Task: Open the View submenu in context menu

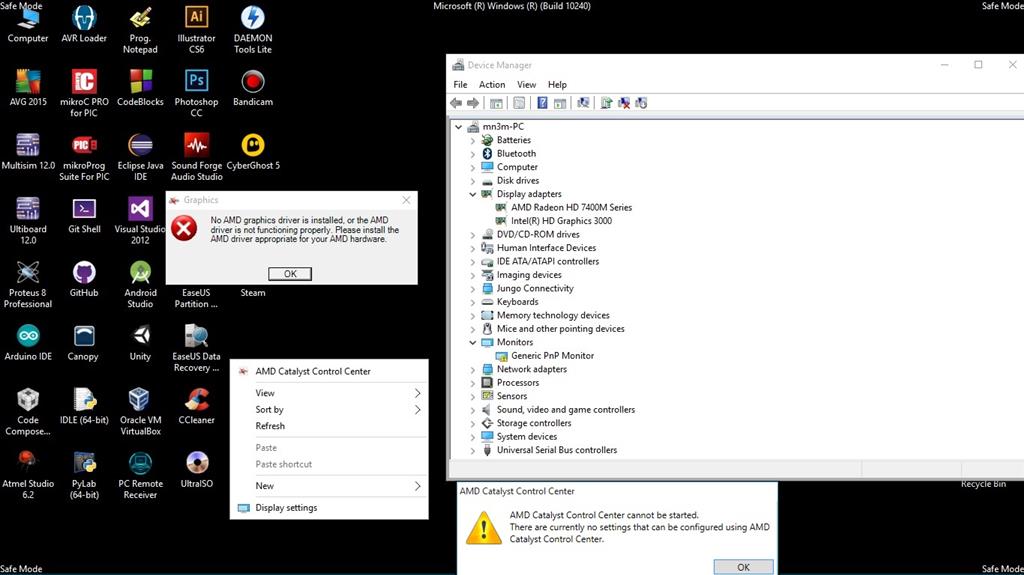Action: [x=329, y=393]
